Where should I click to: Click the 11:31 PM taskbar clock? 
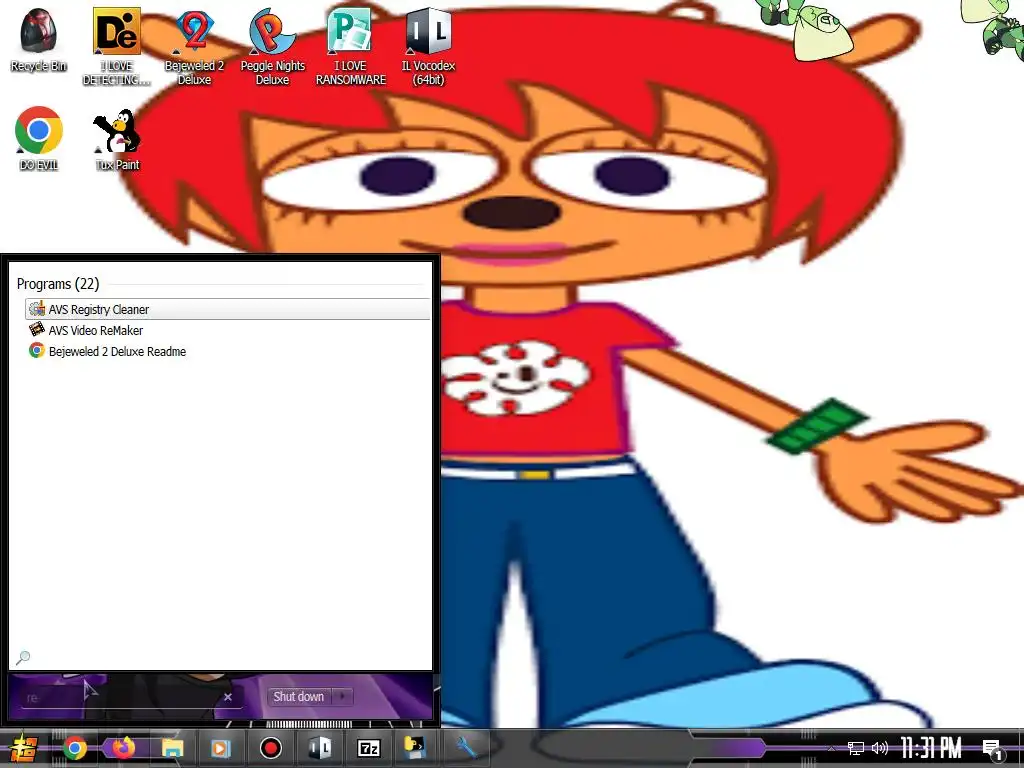[931, 748]
